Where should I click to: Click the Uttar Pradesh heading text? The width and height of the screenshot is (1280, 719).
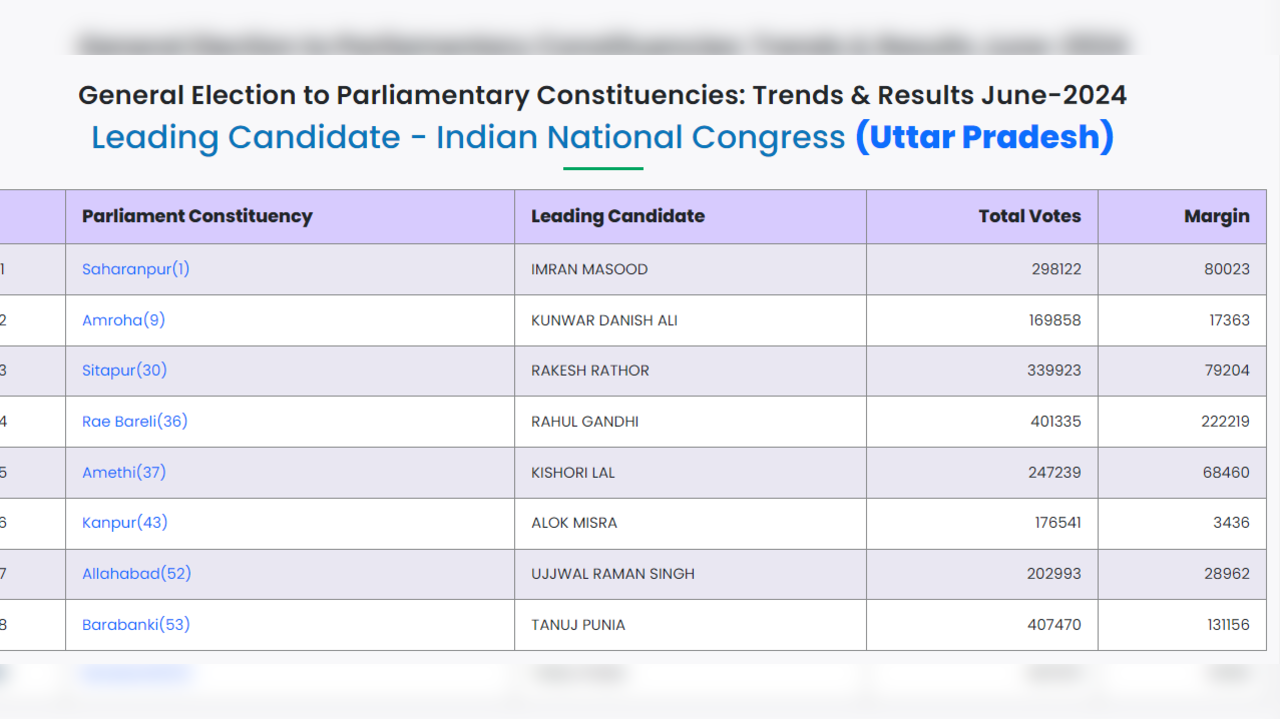point(984,137)
